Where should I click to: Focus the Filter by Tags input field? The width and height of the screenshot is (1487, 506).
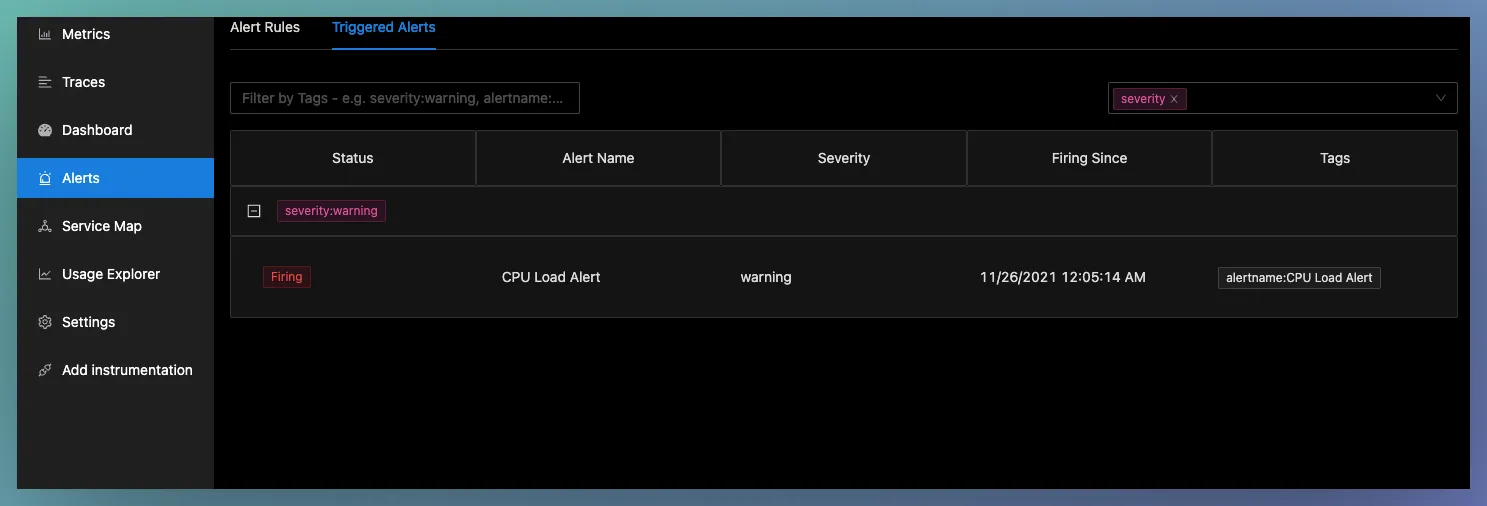click(x=405, y=98)
